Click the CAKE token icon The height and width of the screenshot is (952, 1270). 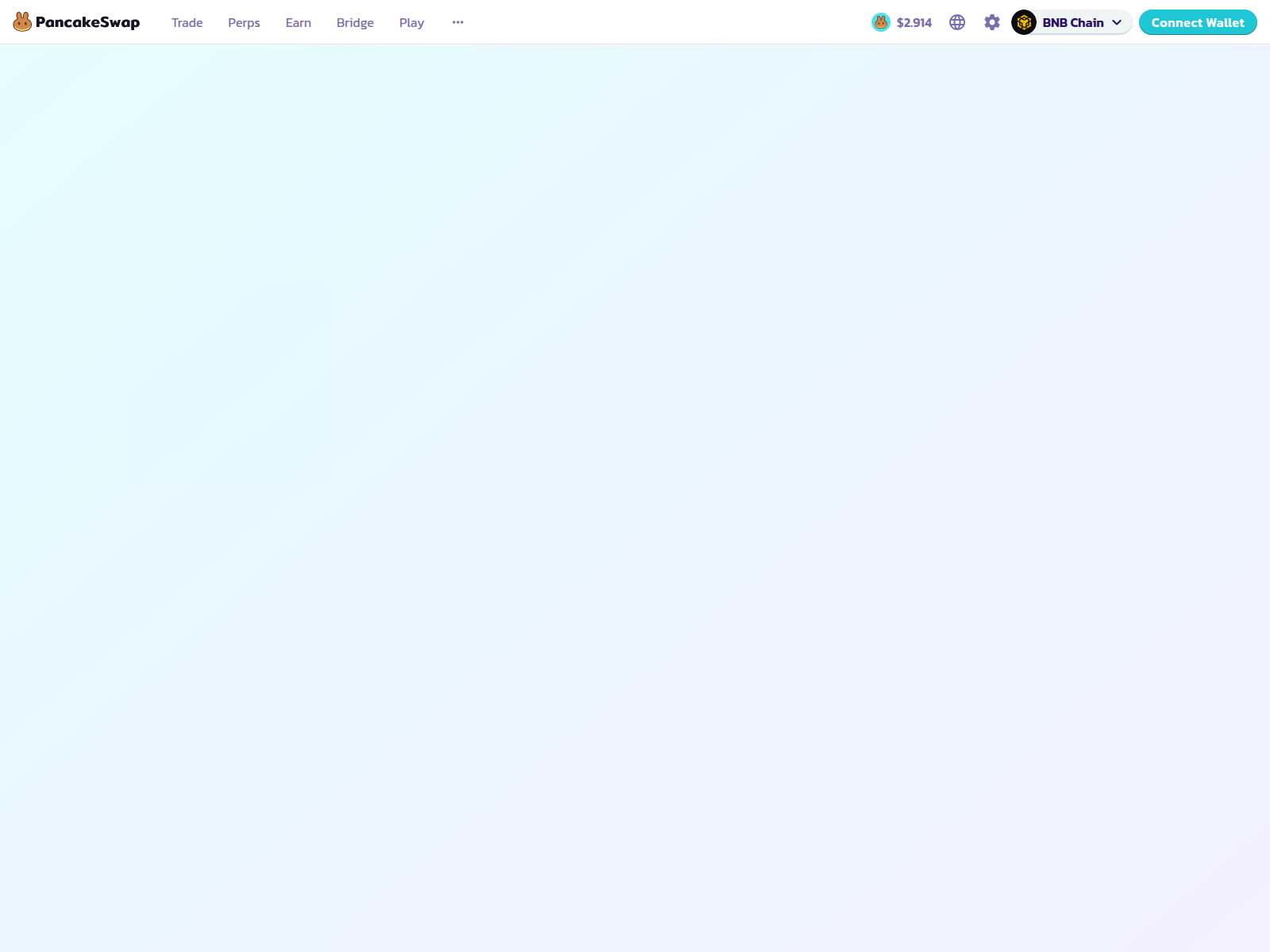(x=881, y=22)
